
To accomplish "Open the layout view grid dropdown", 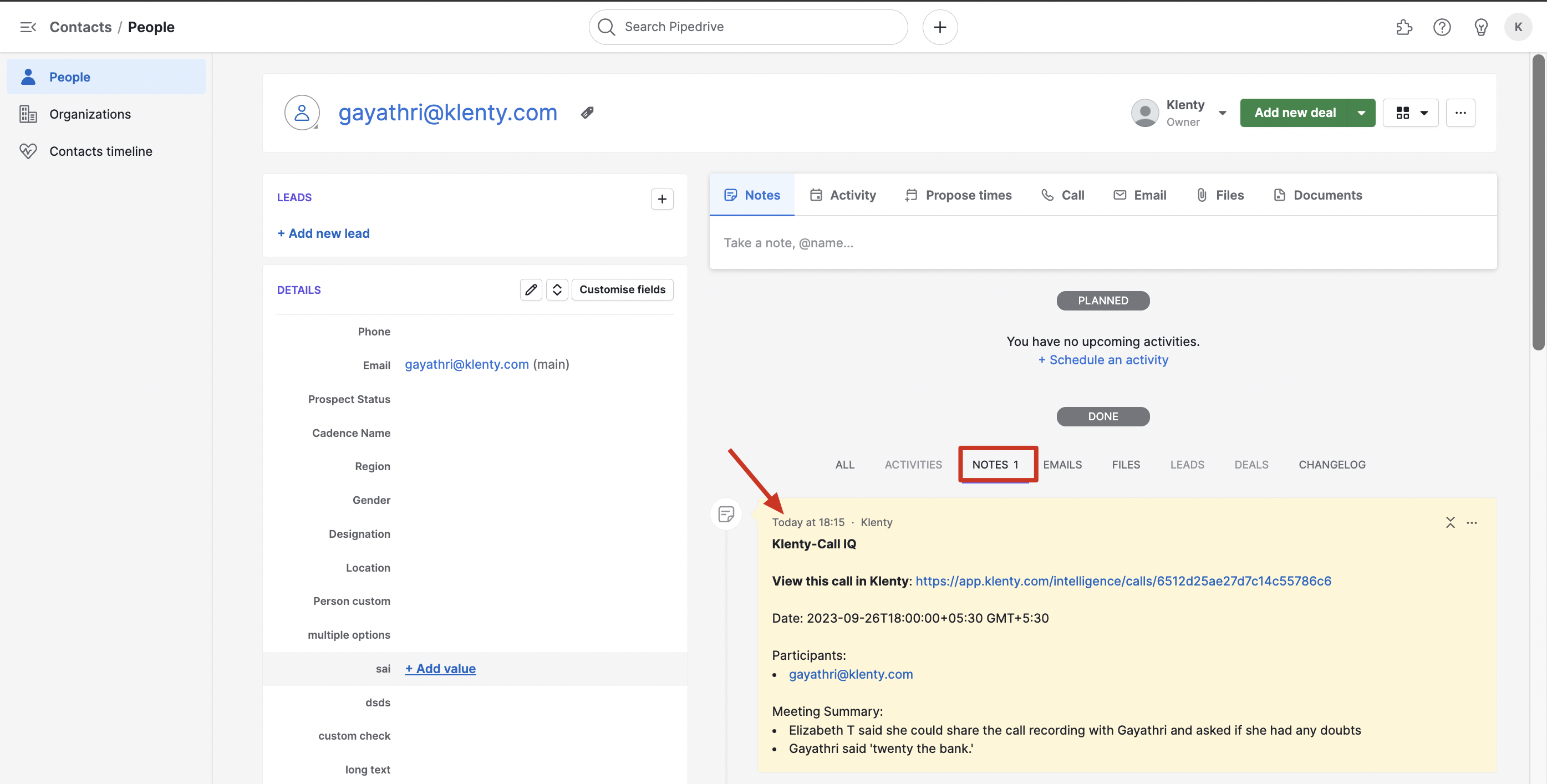I will coord(1410,113).
